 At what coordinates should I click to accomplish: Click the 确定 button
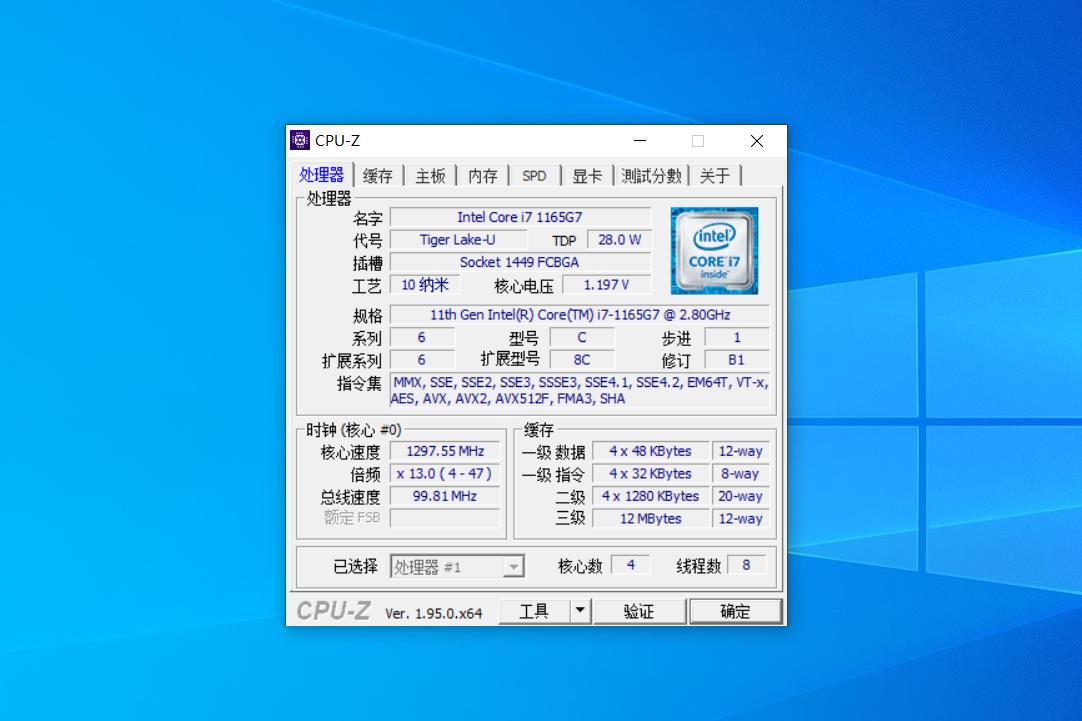tap(735, 610)
